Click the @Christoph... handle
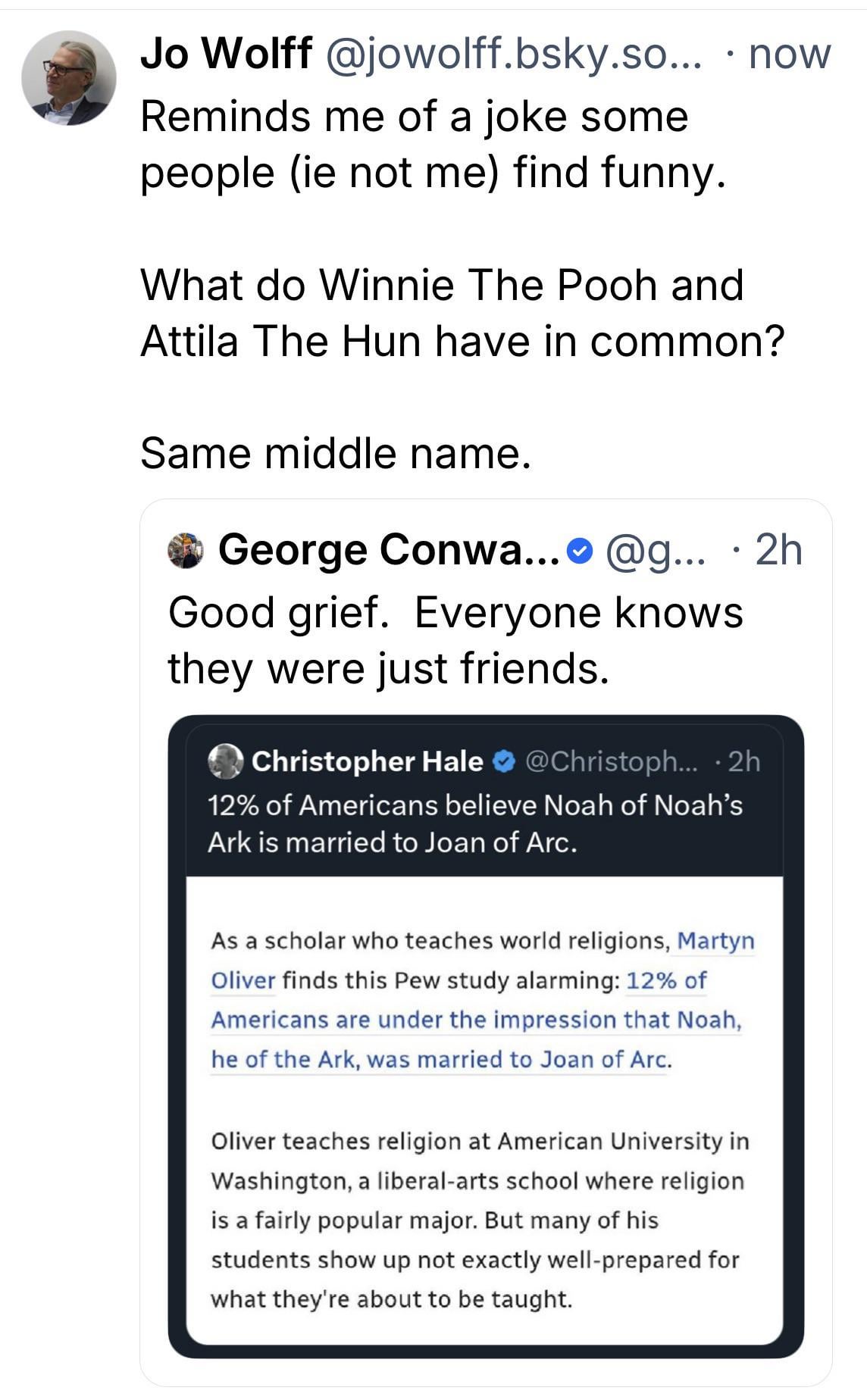 click(604, 761)
